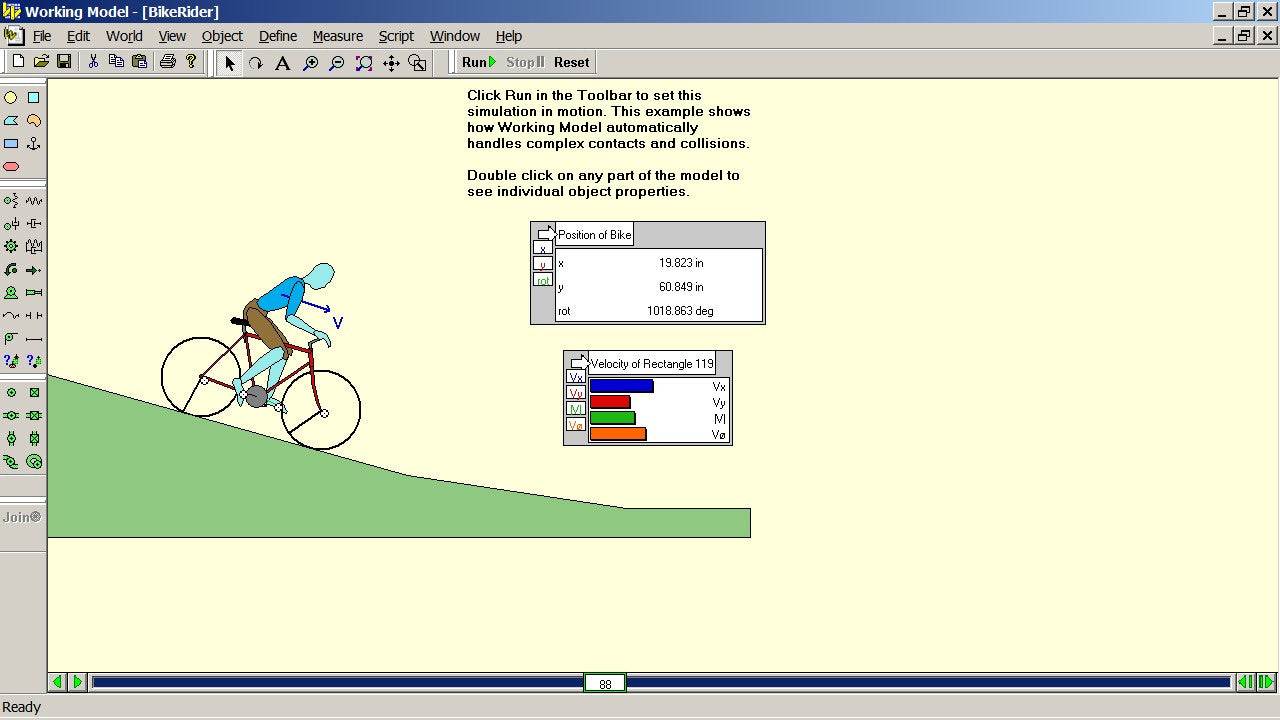Choose the Rotate tool in toolbar

[256, 63]
